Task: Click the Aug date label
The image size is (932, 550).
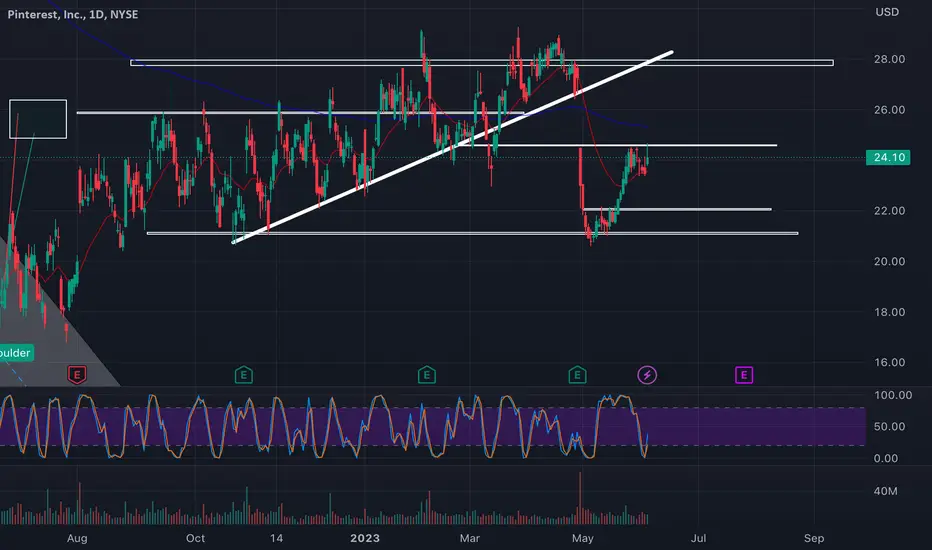Action: point(77,538)
